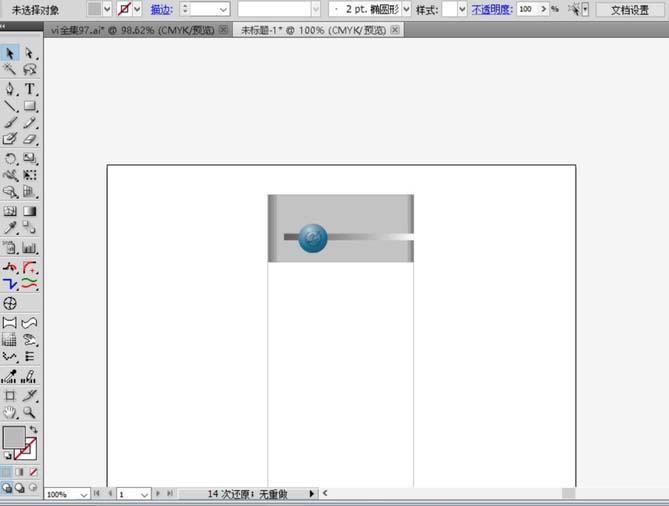
Task: Reset to default fill and stroke
Action: [x=7, y=456]
